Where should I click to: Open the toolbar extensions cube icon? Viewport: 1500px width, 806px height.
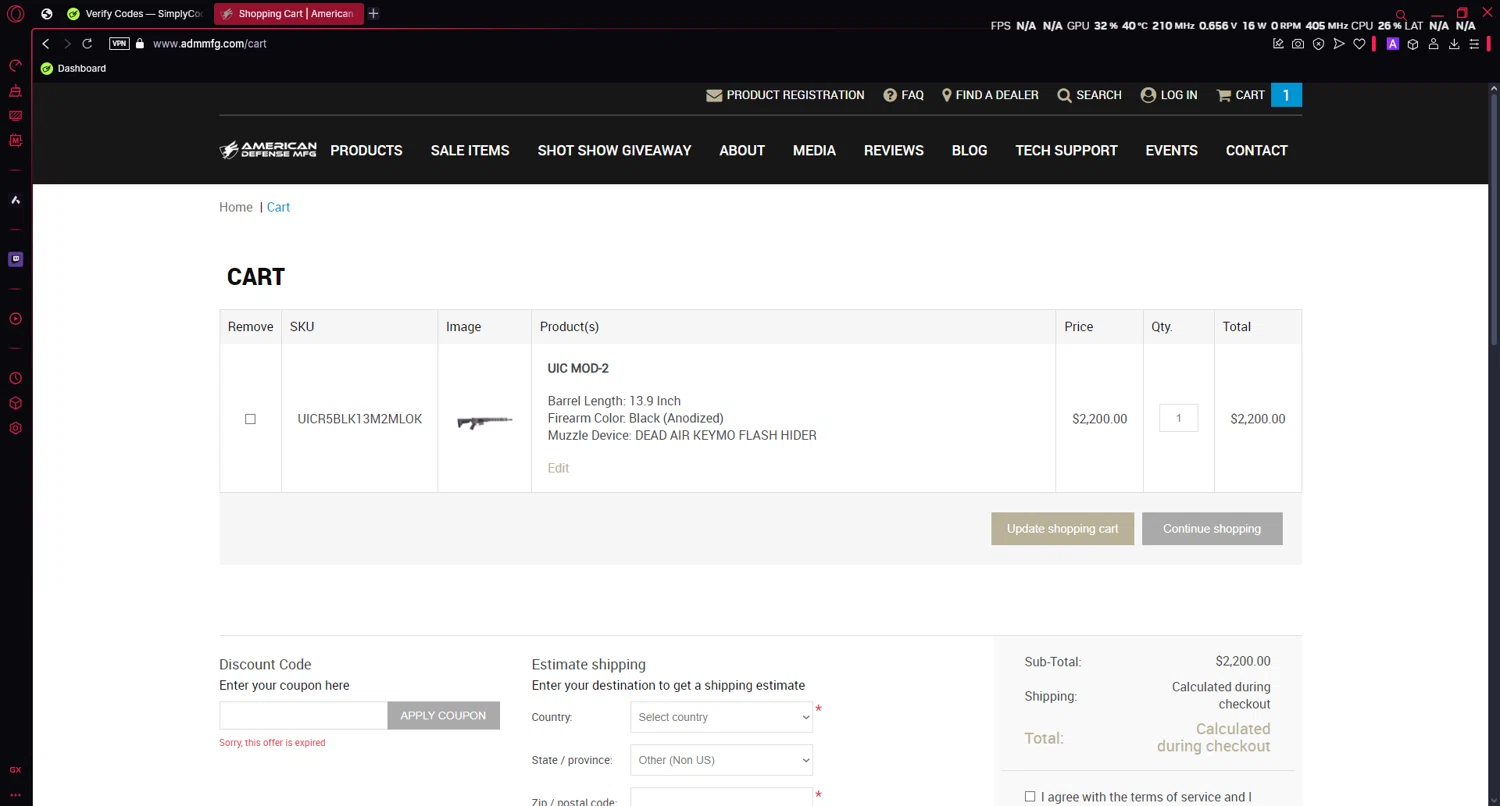[x=1413, y=44]
